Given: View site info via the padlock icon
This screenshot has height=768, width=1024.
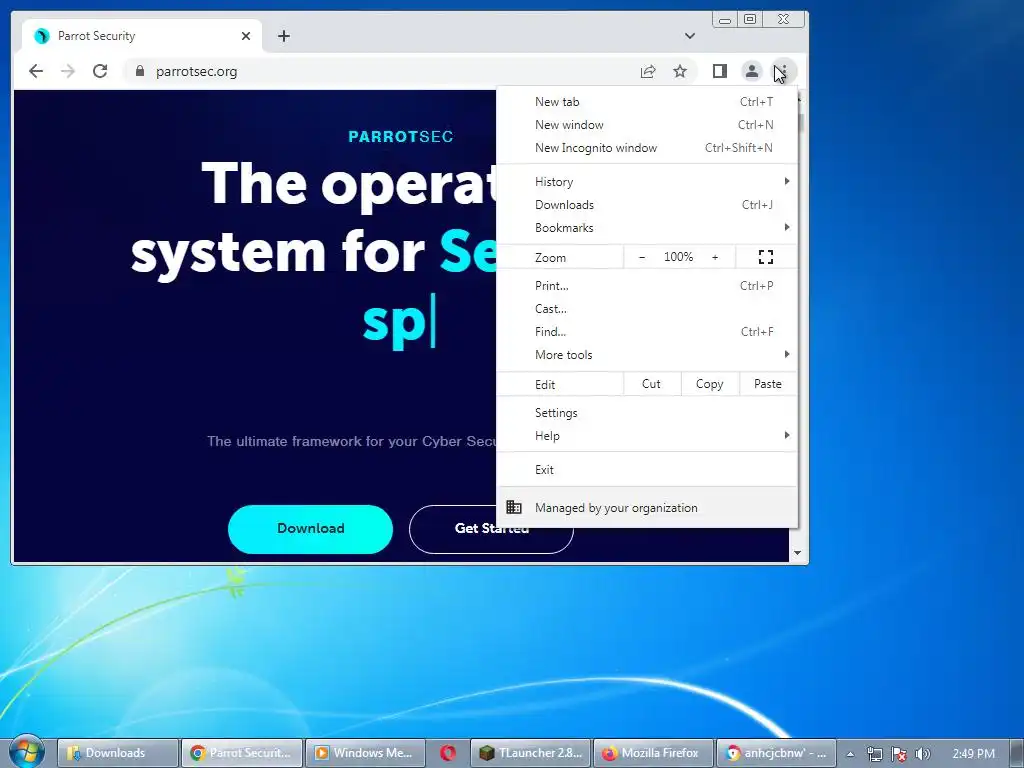Looking at the screenshot, I should (139, 71).
